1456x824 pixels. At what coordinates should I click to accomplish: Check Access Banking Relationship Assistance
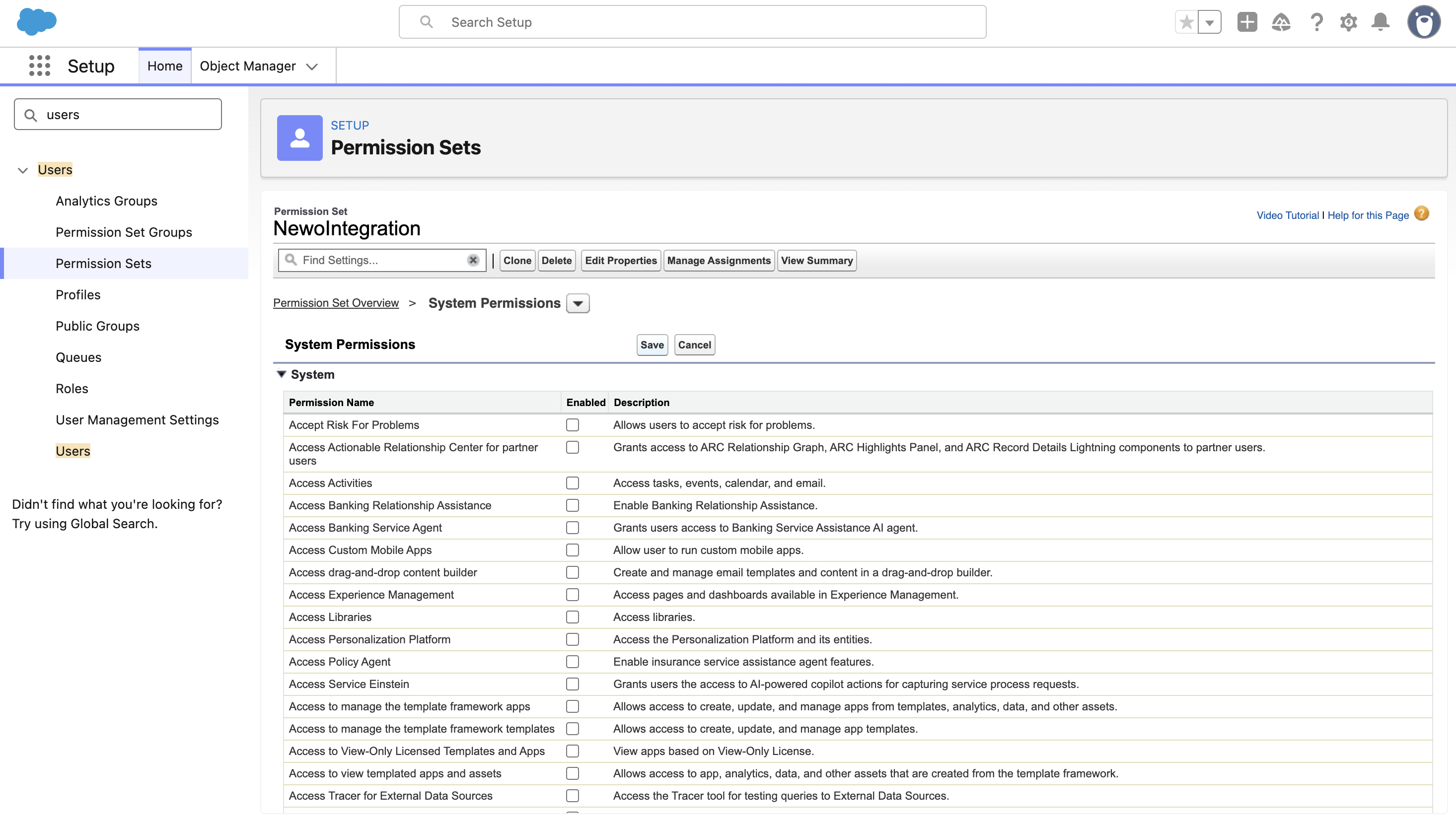point(573,505)
